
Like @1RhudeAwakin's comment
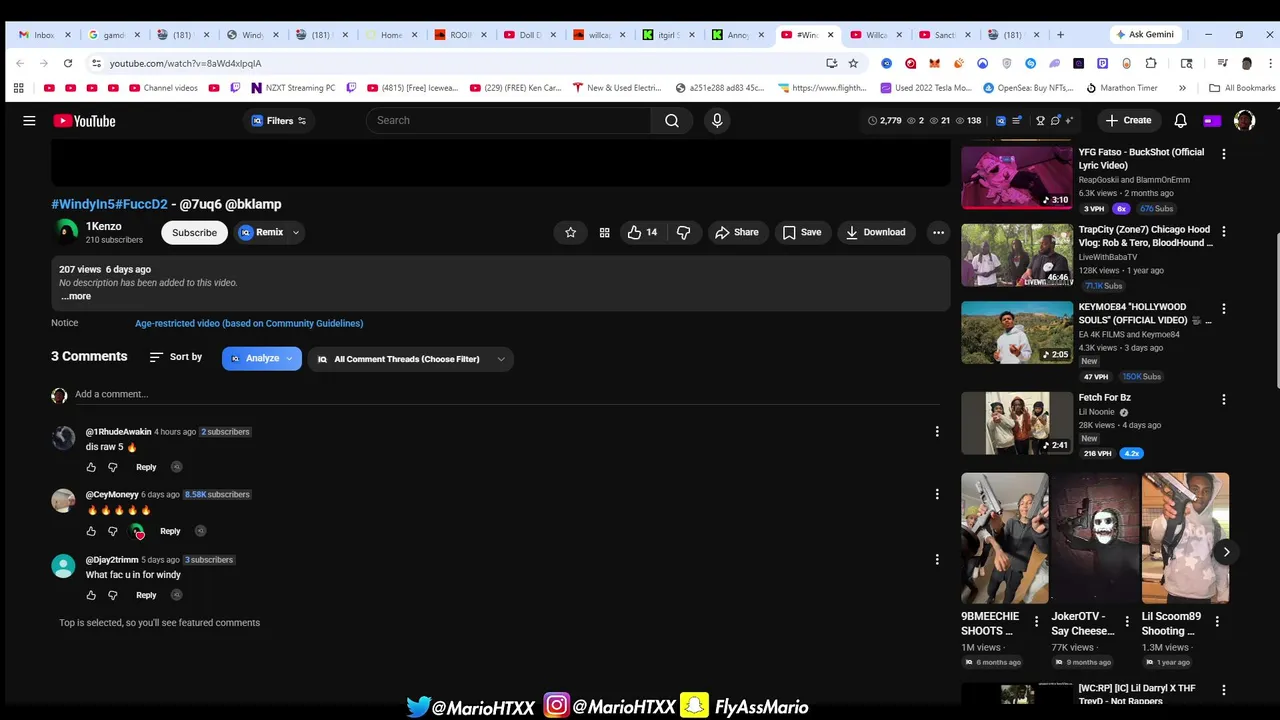[x=91, y=467]
